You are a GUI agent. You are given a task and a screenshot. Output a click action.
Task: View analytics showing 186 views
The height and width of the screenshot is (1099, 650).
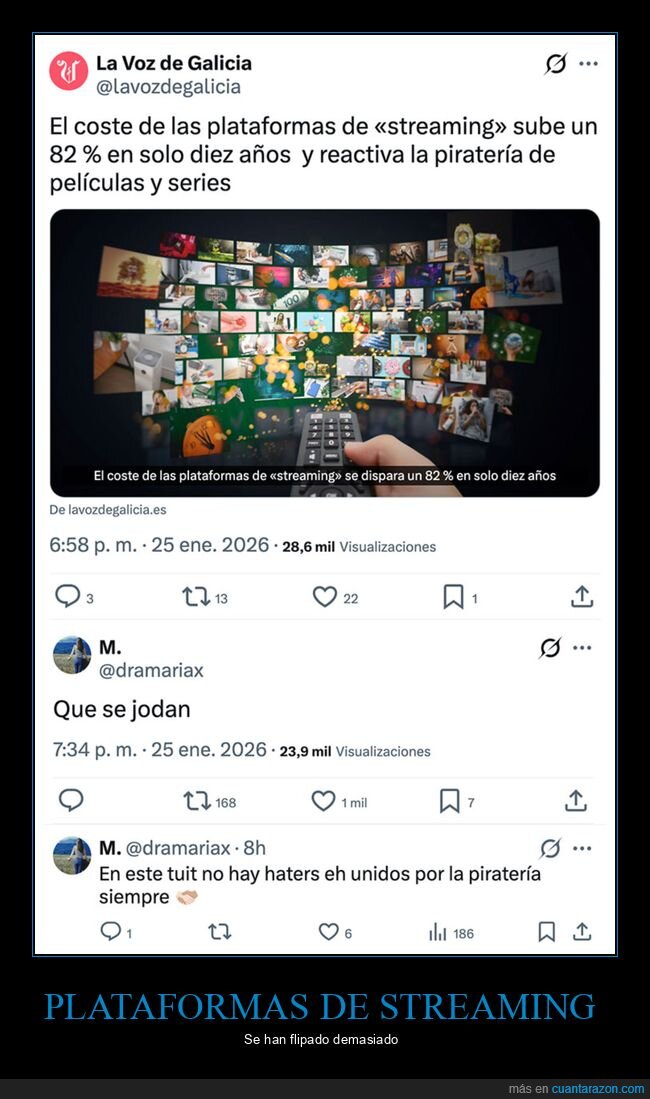tap(451, 932)
